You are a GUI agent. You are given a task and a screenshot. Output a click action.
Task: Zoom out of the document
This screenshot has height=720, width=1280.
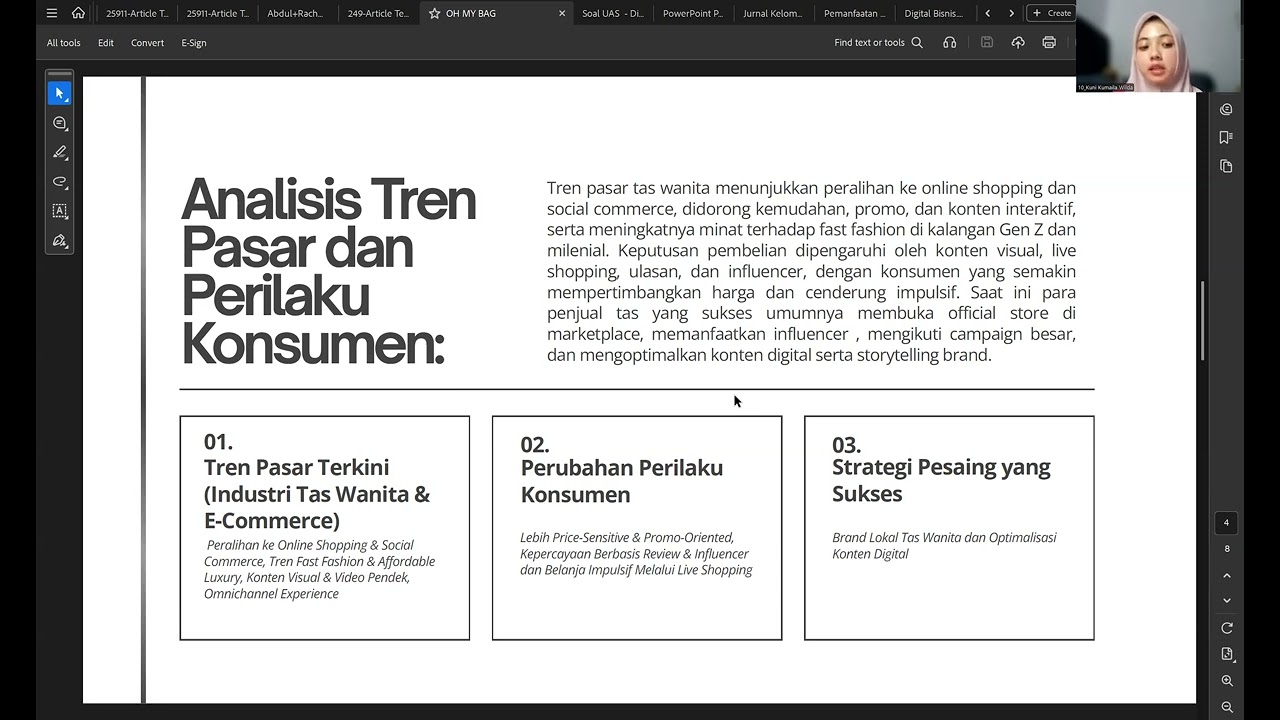tap(1227, 707)
